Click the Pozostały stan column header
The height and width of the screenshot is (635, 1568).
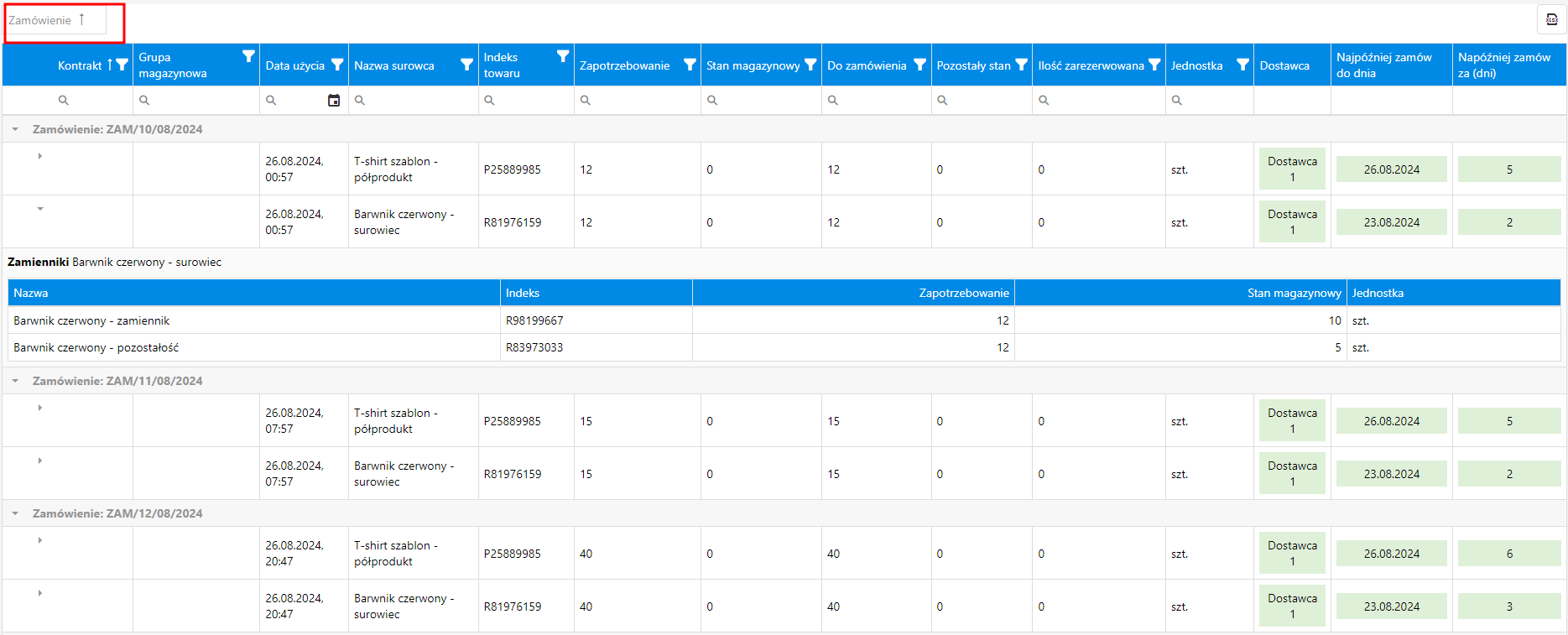coord(973,65)
